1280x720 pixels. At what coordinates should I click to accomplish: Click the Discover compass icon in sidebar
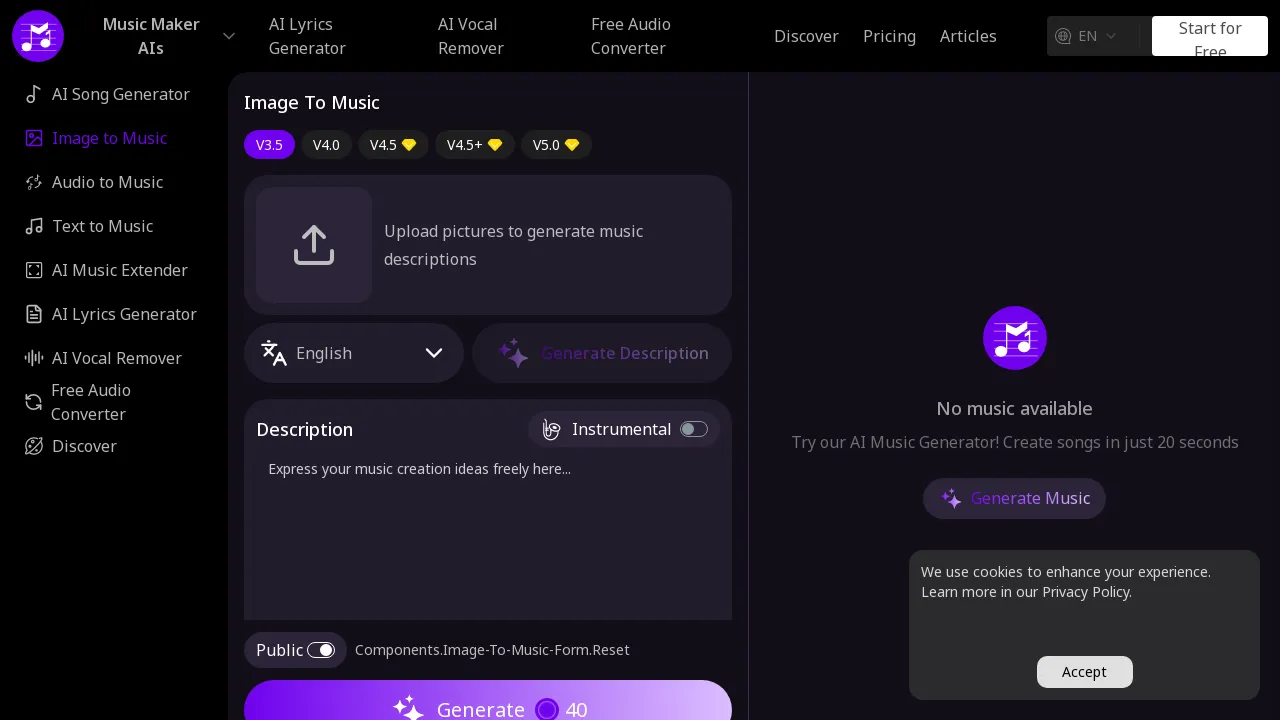tap(33, 446)
